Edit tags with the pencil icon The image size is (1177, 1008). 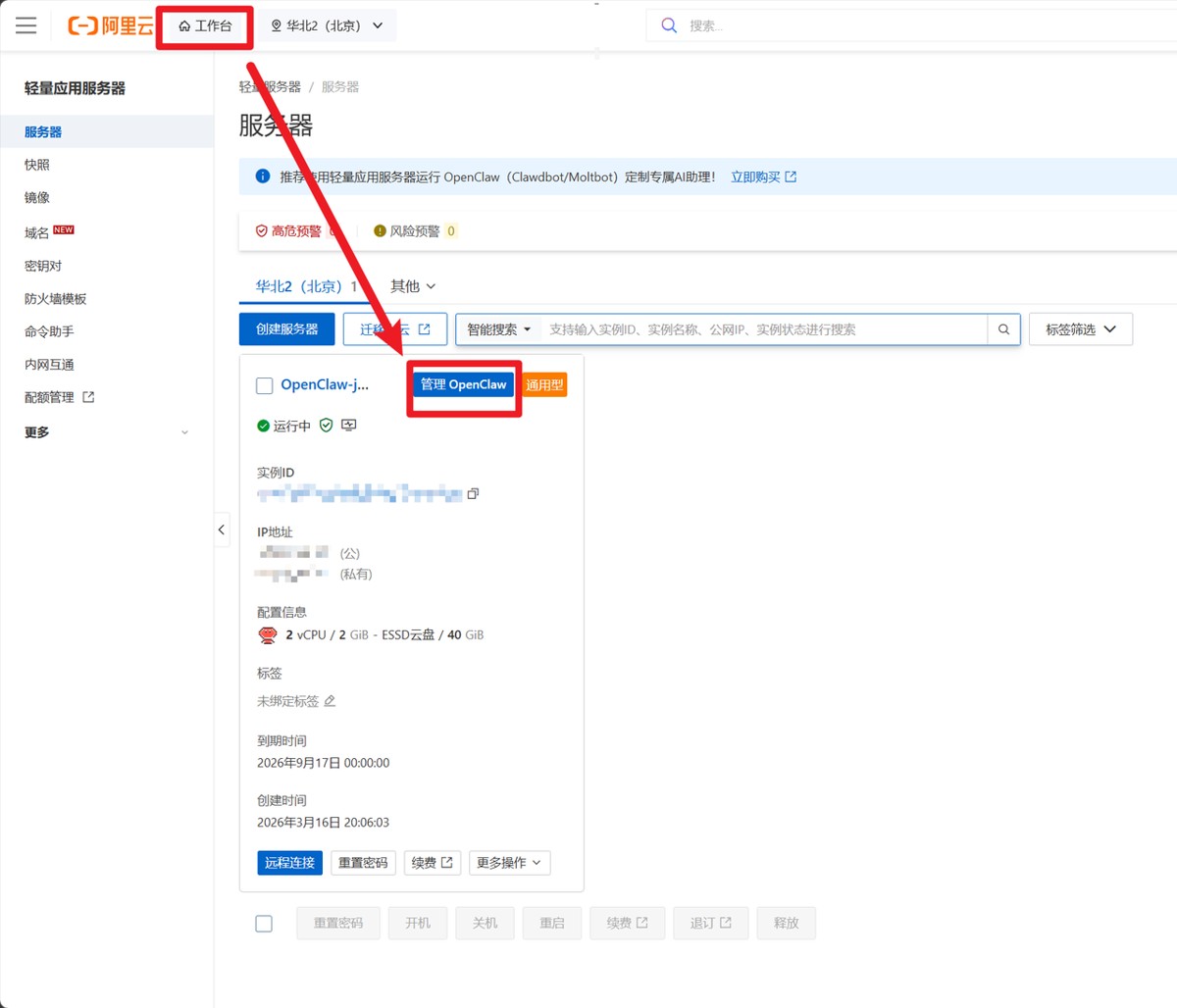coord(330,701)
